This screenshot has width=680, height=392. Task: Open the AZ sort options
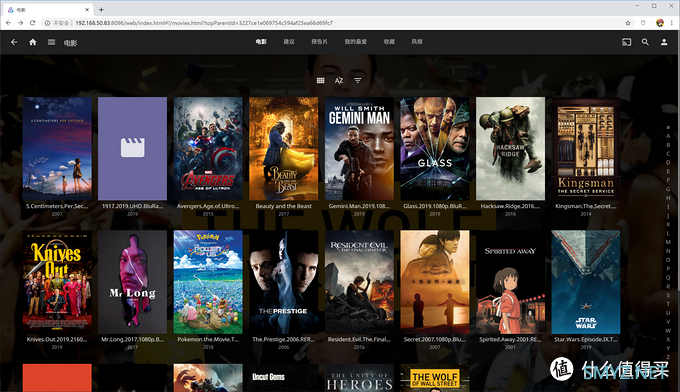coord(339,80)
